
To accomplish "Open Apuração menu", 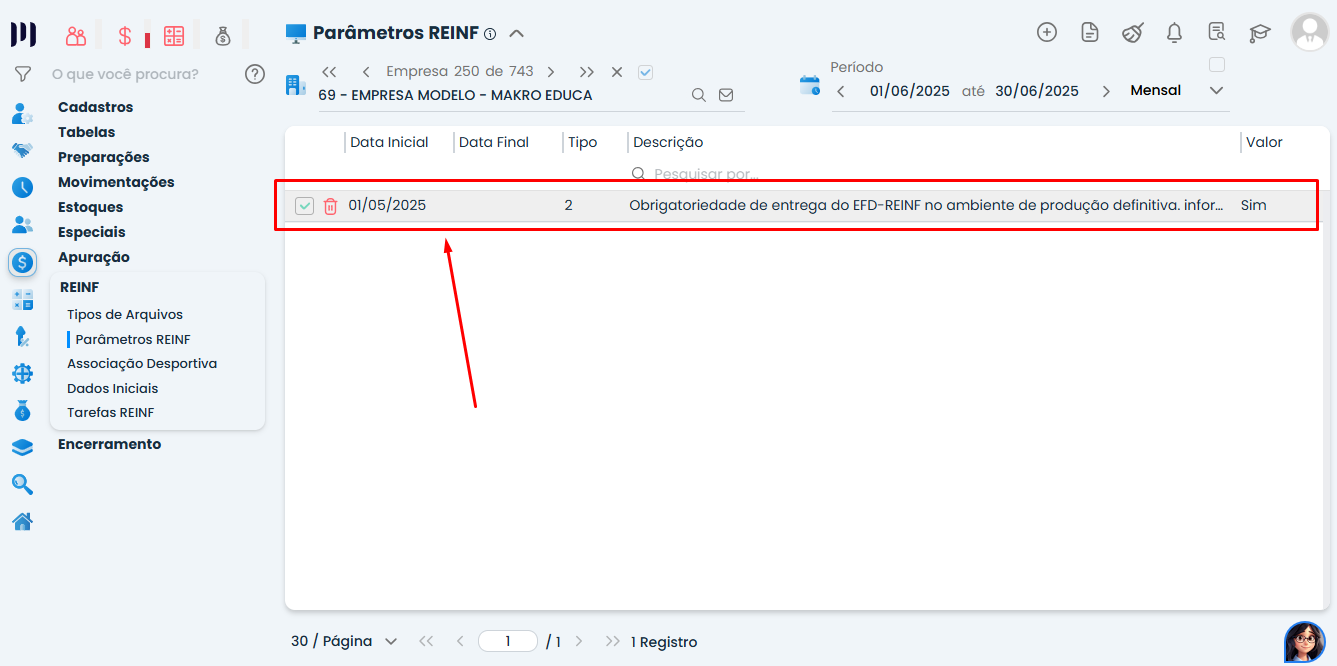I will [x=94, y=257].
